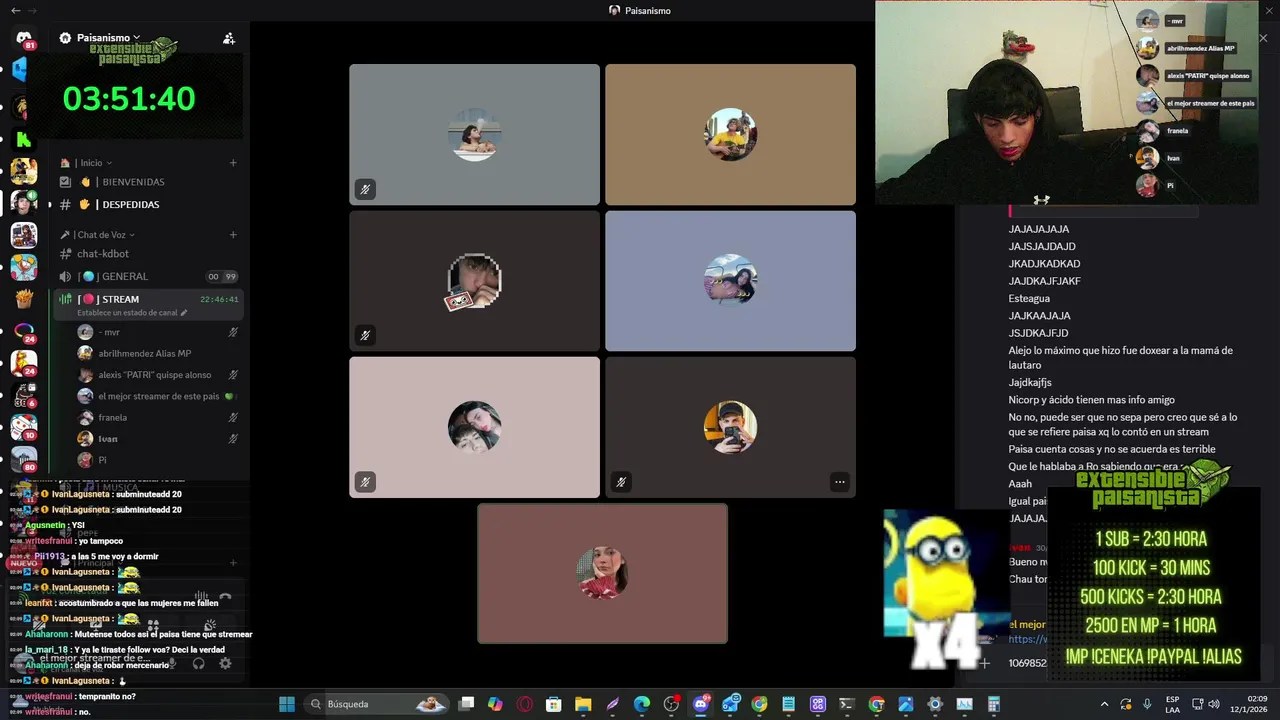Toggle microphone mute in Discord user panel
The image size is (1280, 720).
click(x=172, y=663)
